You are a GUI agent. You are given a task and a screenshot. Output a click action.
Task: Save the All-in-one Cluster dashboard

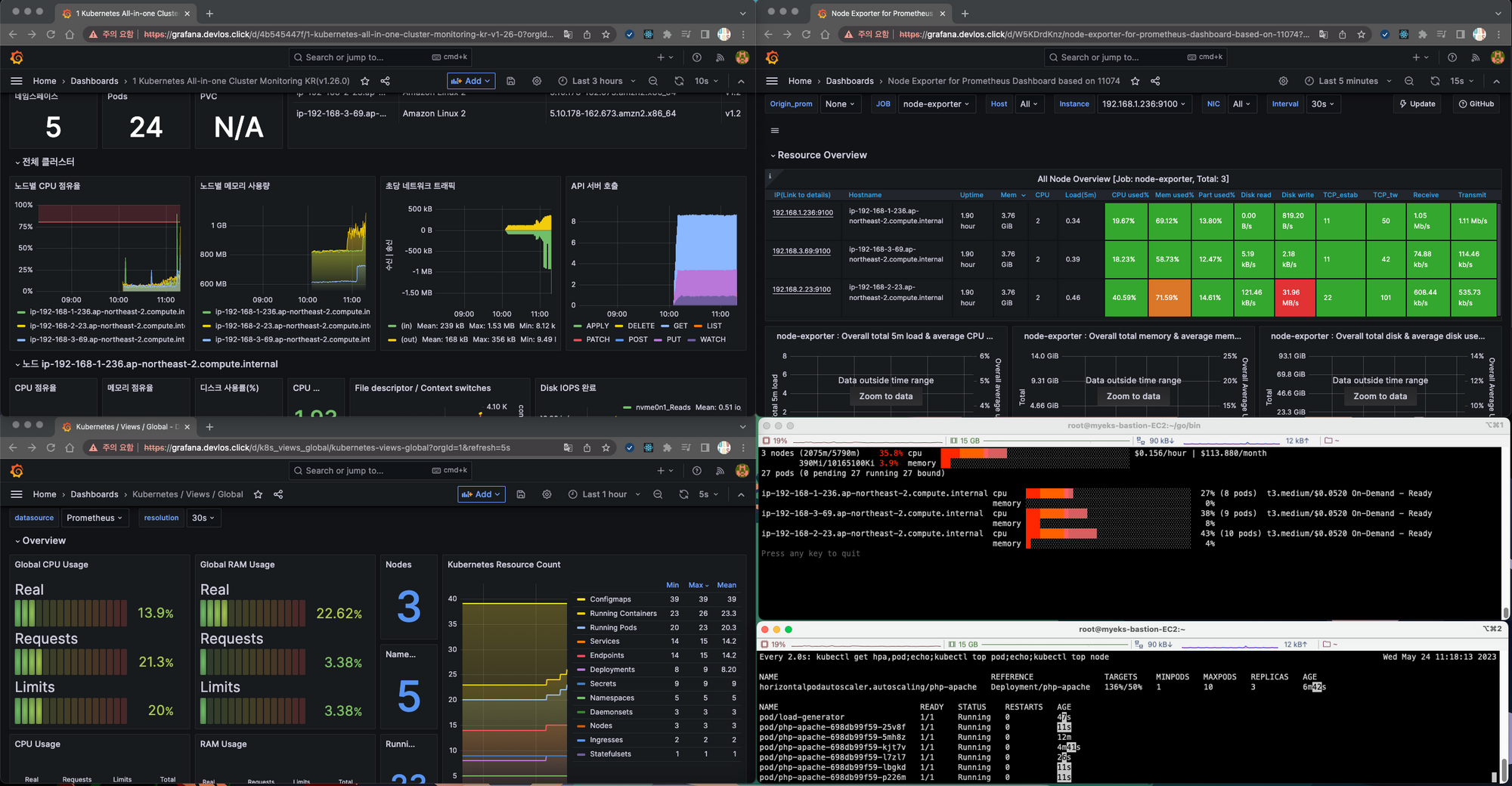(x=511, y=81)
